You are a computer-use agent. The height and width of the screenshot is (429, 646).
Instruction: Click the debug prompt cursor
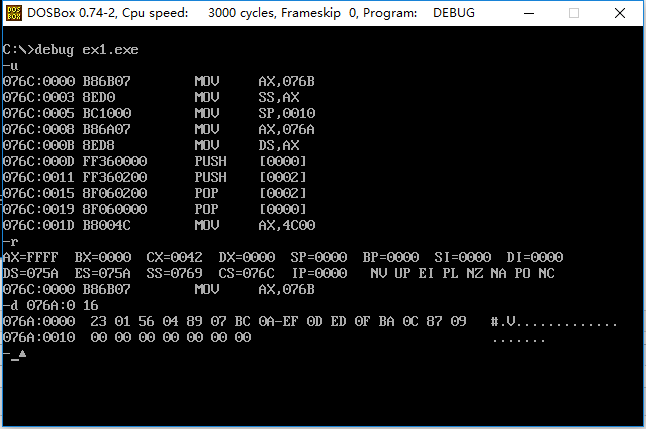(15, 358)
